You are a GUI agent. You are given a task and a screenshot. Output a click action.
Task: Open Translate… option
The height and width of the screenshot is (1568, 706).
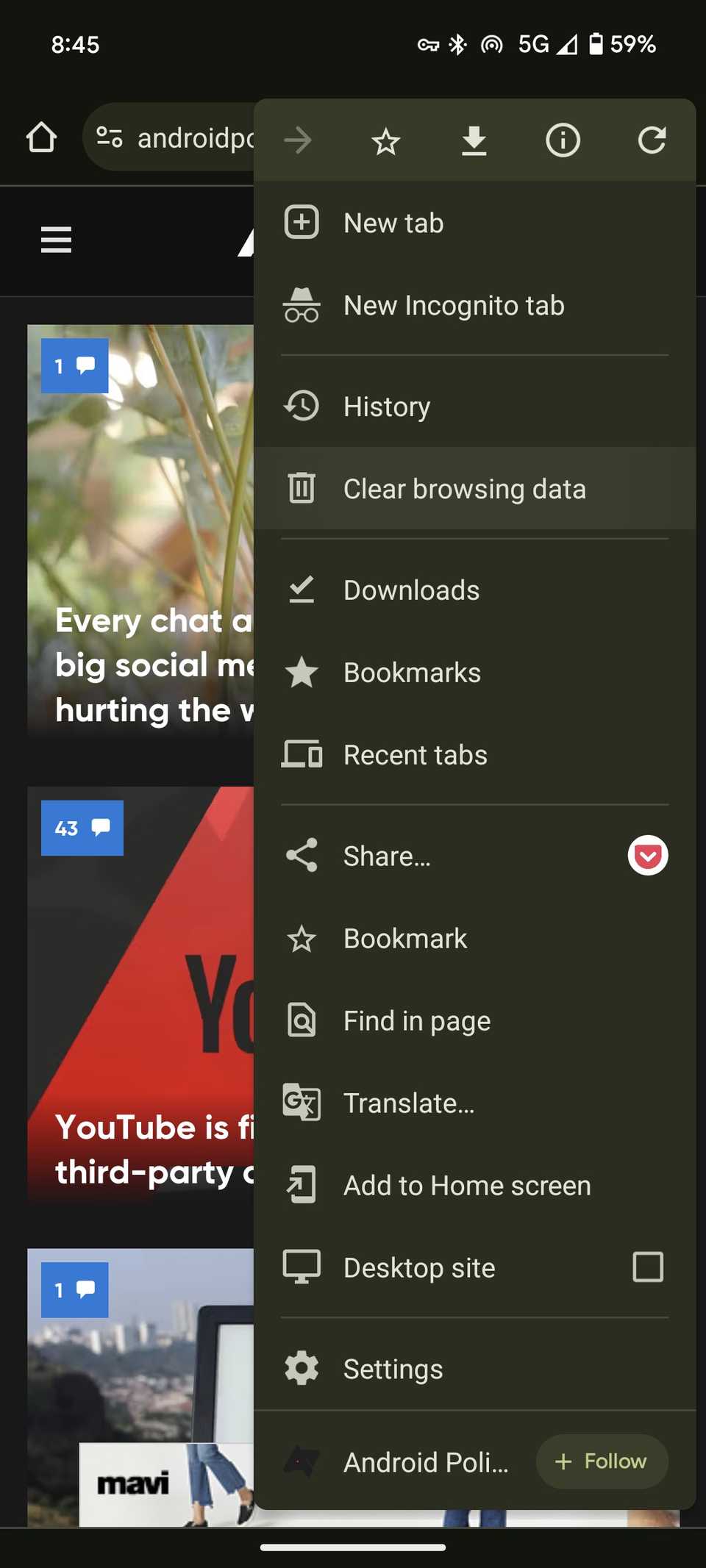coord(409,1103)
